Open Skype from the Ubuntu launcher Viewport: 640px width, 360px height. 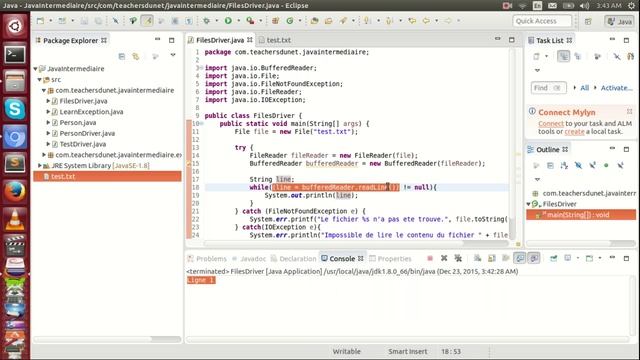15,109
